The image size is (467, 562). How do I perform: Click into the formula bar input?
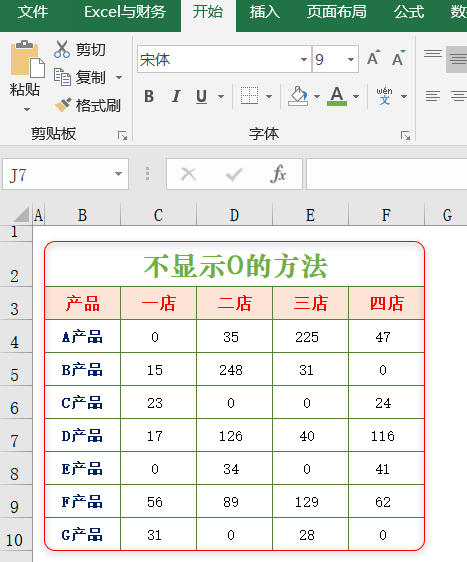pos(387,174)
